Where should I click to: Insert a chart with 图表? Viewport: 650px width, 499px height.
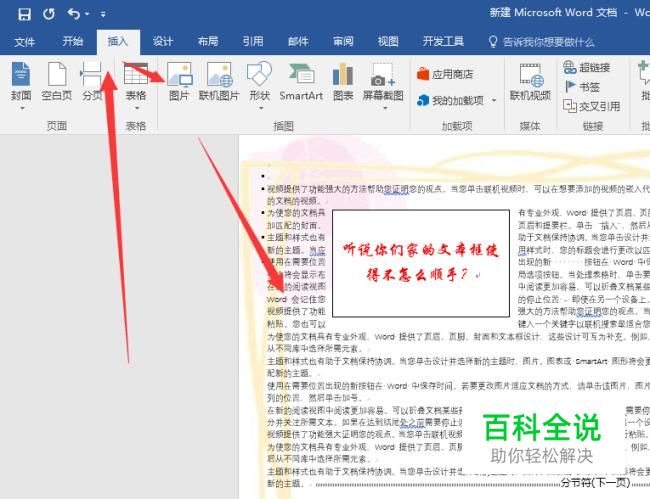[343, 81]
